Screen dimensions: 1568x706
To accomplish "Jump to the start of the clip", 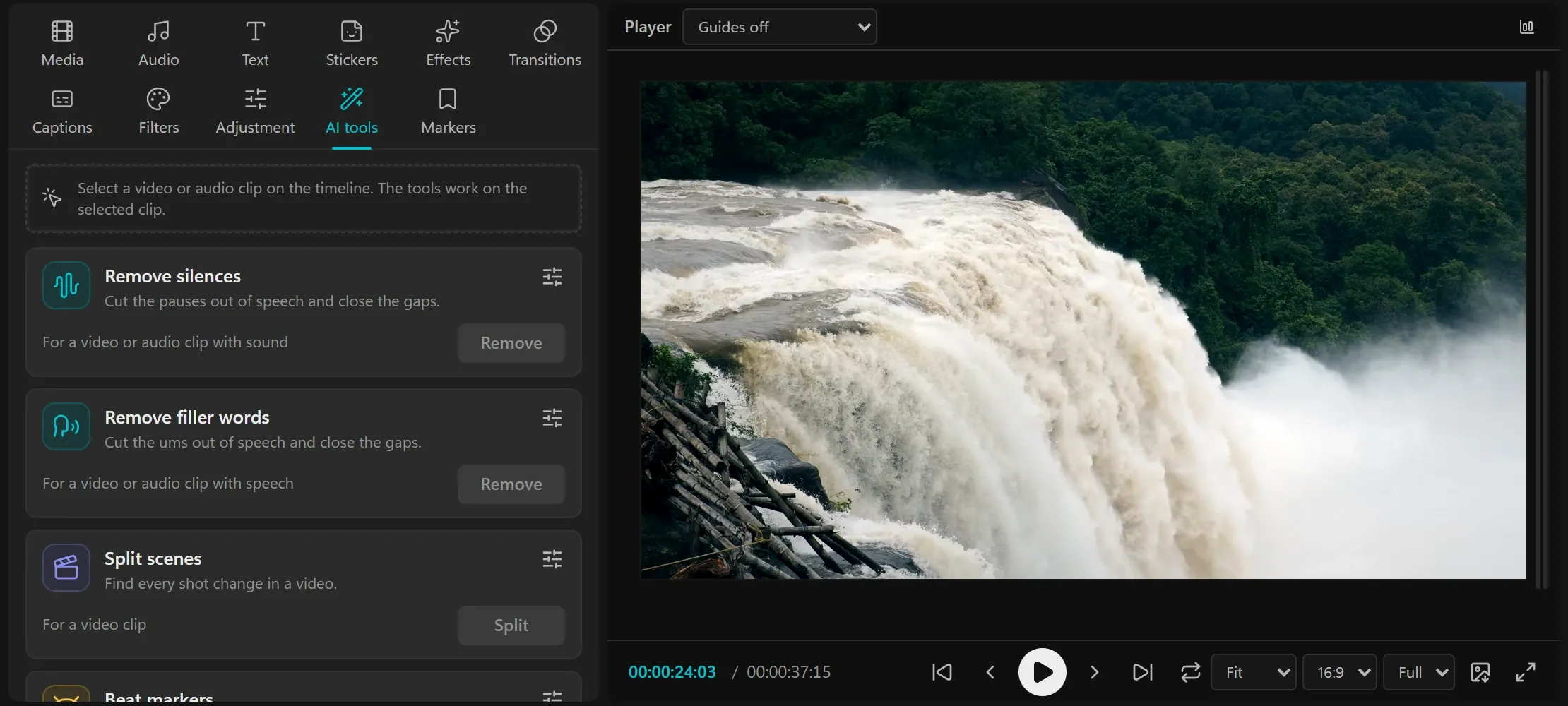I will [x=942, y=672].
